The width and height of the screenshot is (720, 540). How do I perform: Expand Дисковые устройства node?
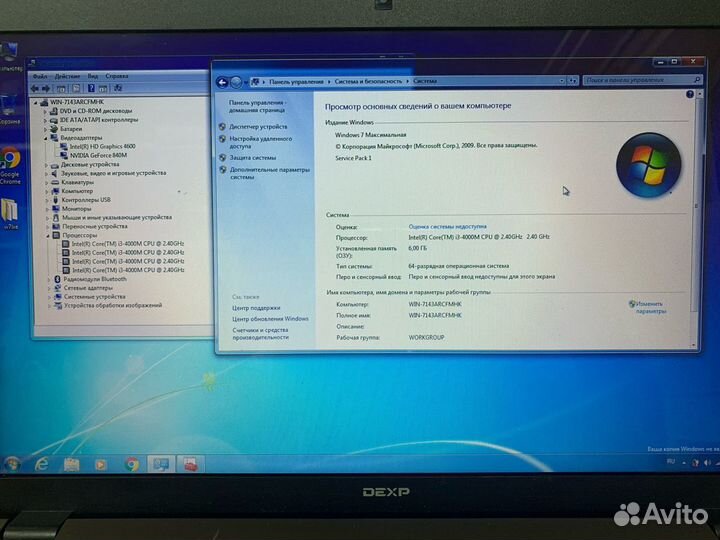(x=46, y=164)
